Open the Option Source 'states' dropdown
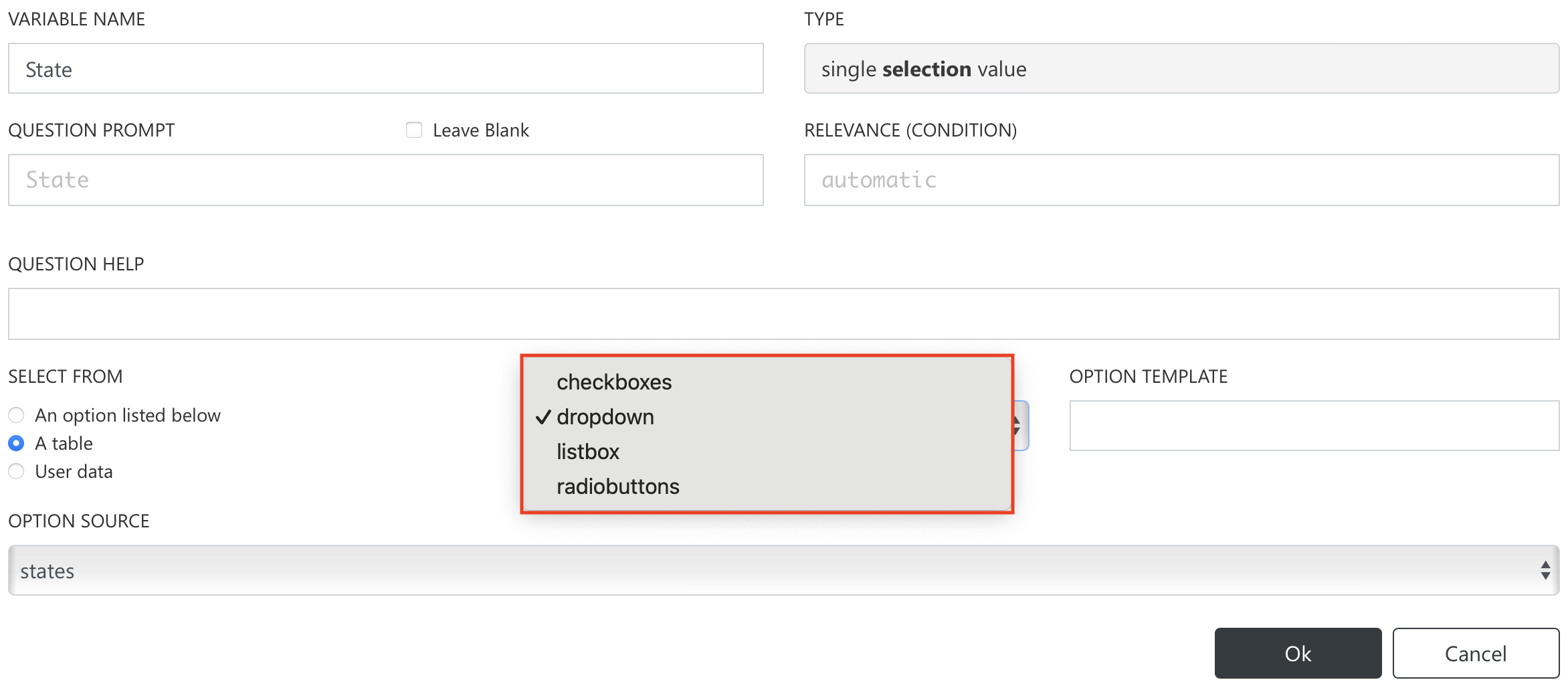The image size is (1568, 688). 776,571
